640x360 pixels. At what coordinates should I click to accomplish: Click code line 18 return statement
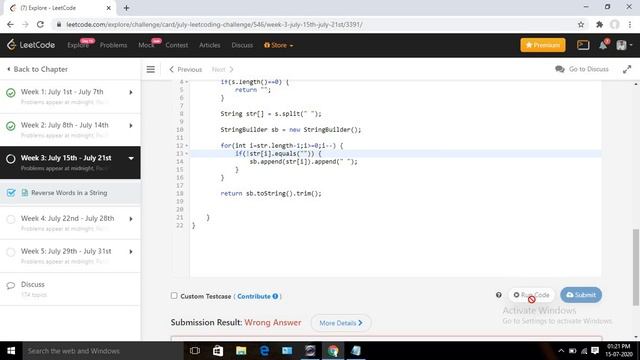point(271,193)
